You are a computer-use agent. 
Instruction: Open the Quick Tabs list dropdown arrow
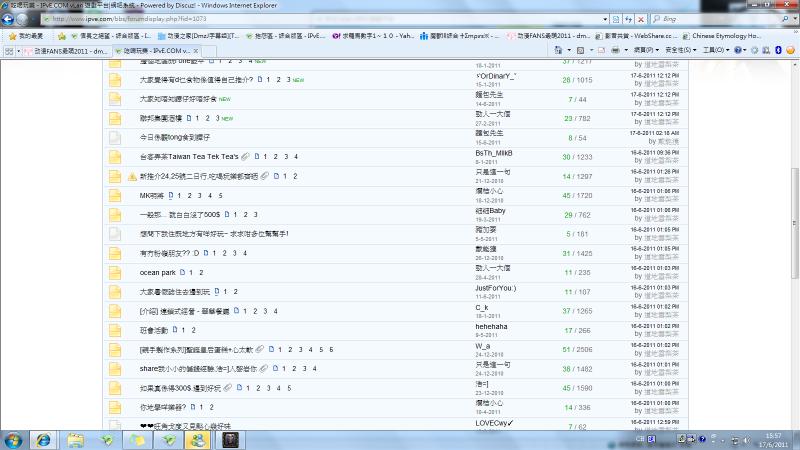point(18,51)
